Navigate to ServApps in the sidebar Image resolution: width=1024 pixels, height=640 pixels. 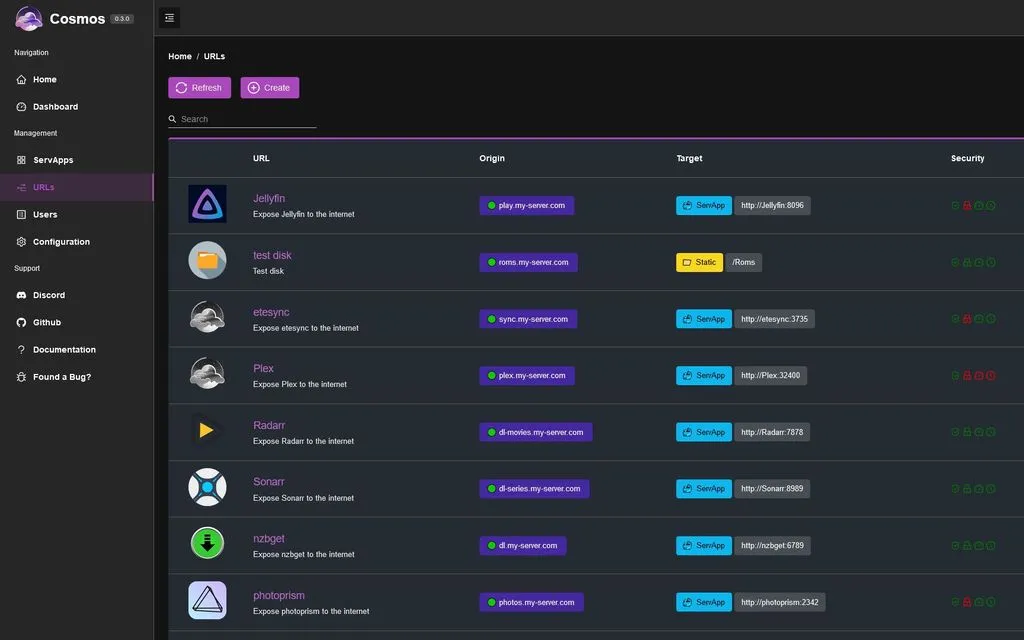pos(52,160)
